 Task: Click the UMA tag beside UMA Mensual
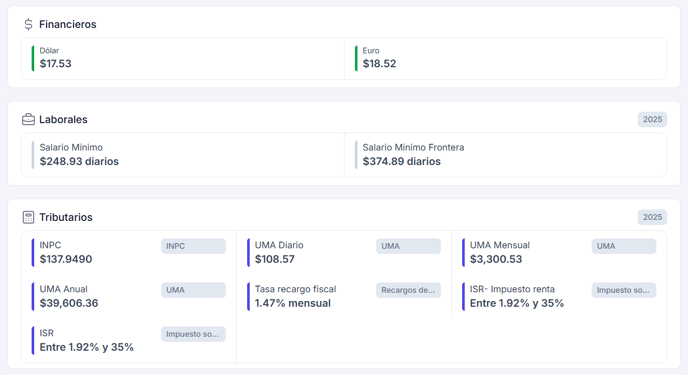624,246
